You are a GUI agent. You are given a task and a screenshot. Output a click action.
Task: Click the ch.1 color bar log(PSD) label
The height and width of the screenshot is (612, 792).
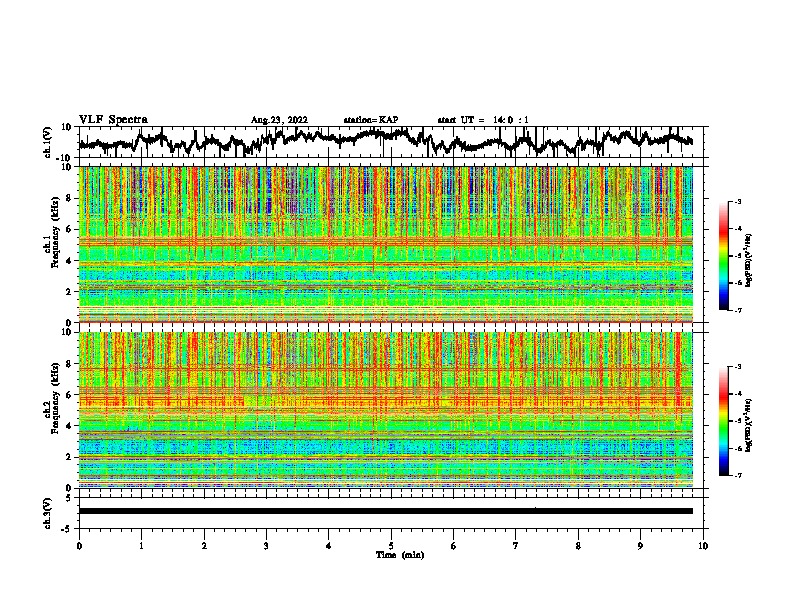(749, 261)
